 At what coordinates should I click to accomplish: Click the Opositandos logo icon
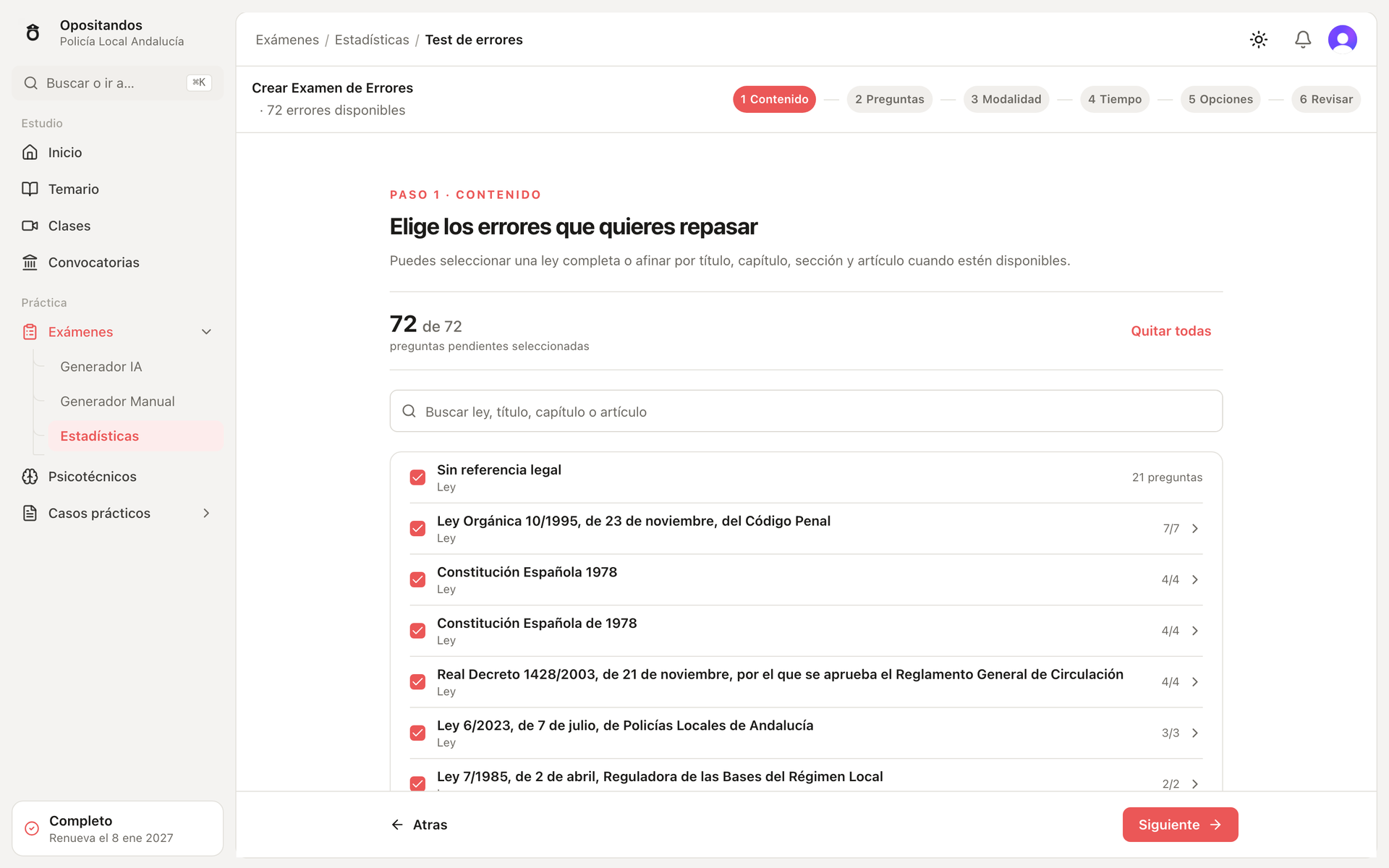point(33,33)
